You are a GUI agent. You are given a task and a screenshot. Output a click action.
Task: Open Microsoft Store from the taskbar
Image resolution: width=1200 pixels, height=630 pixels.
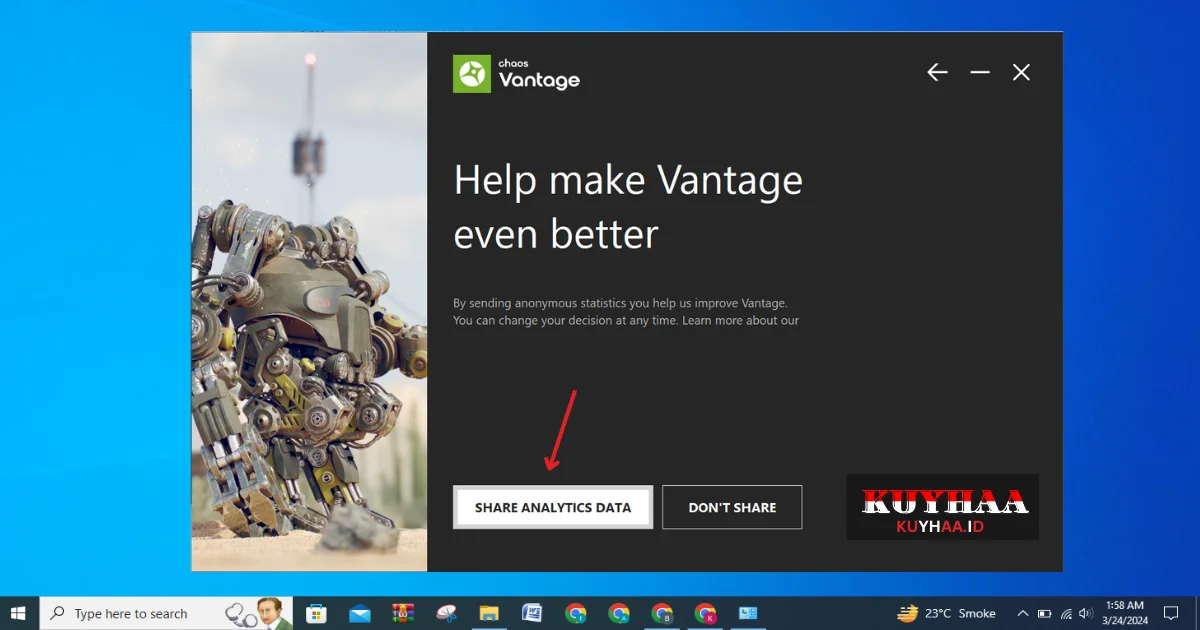pos(316,613)
